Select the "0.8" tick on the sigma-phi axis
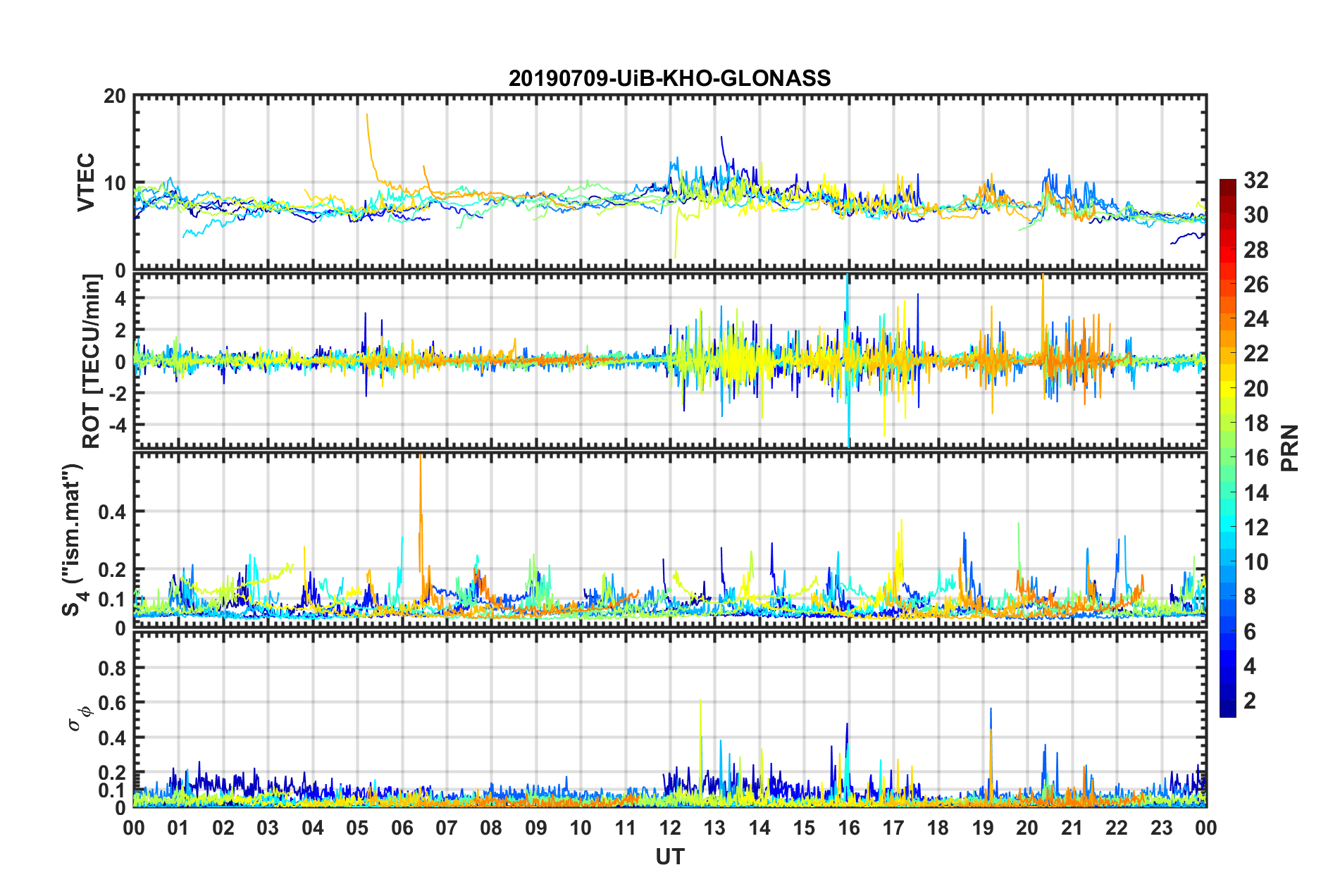This screenshot has height=896, width=1340. 112,668
